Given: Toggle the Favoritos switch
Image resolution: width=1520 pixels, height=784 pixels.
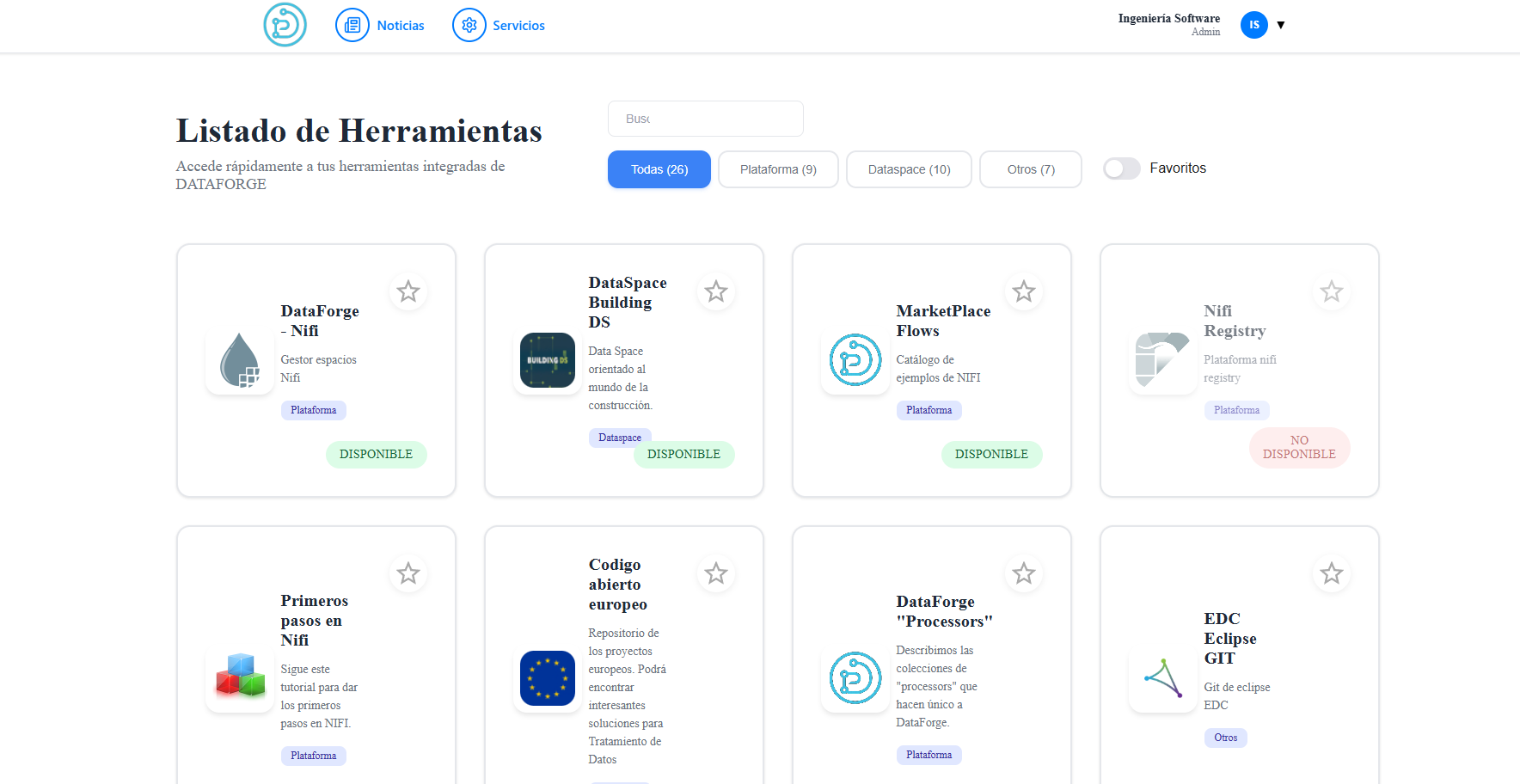Looking at the screenshot, I should click(x=1122, y=168).
